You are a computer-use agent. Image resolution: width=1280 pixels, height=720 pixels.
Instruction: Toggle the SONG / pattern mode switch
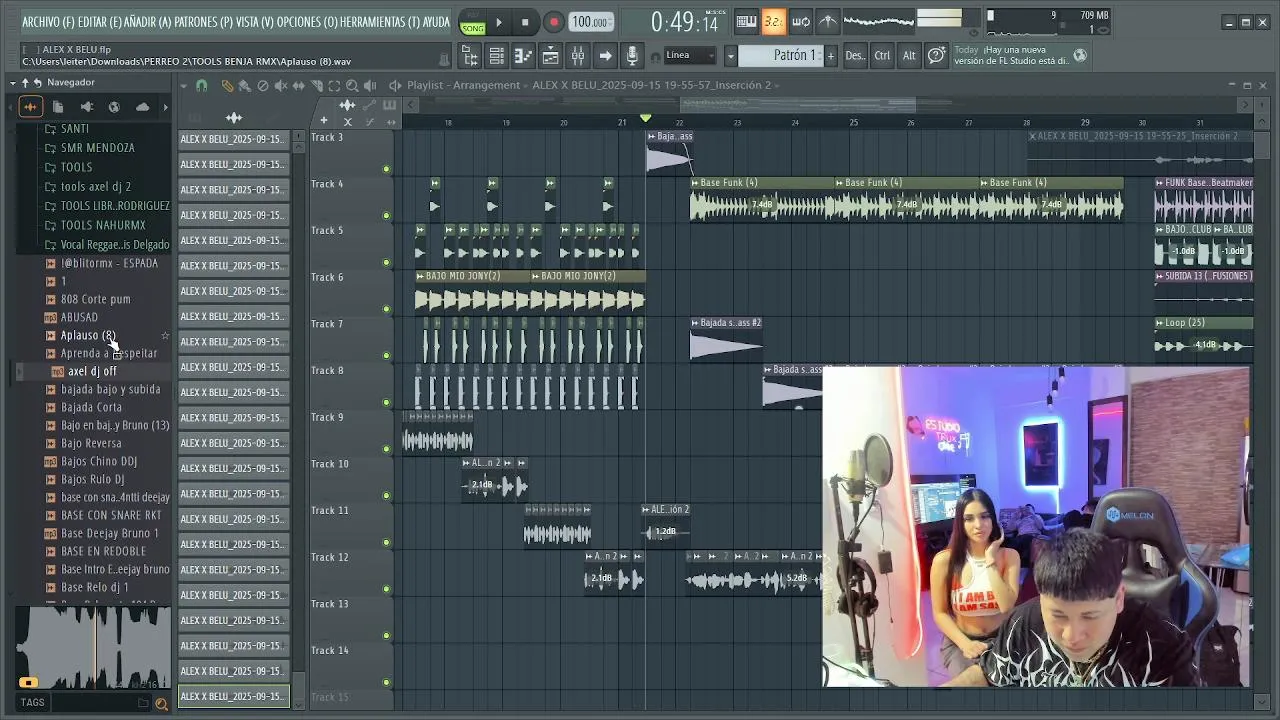[472, 22]
